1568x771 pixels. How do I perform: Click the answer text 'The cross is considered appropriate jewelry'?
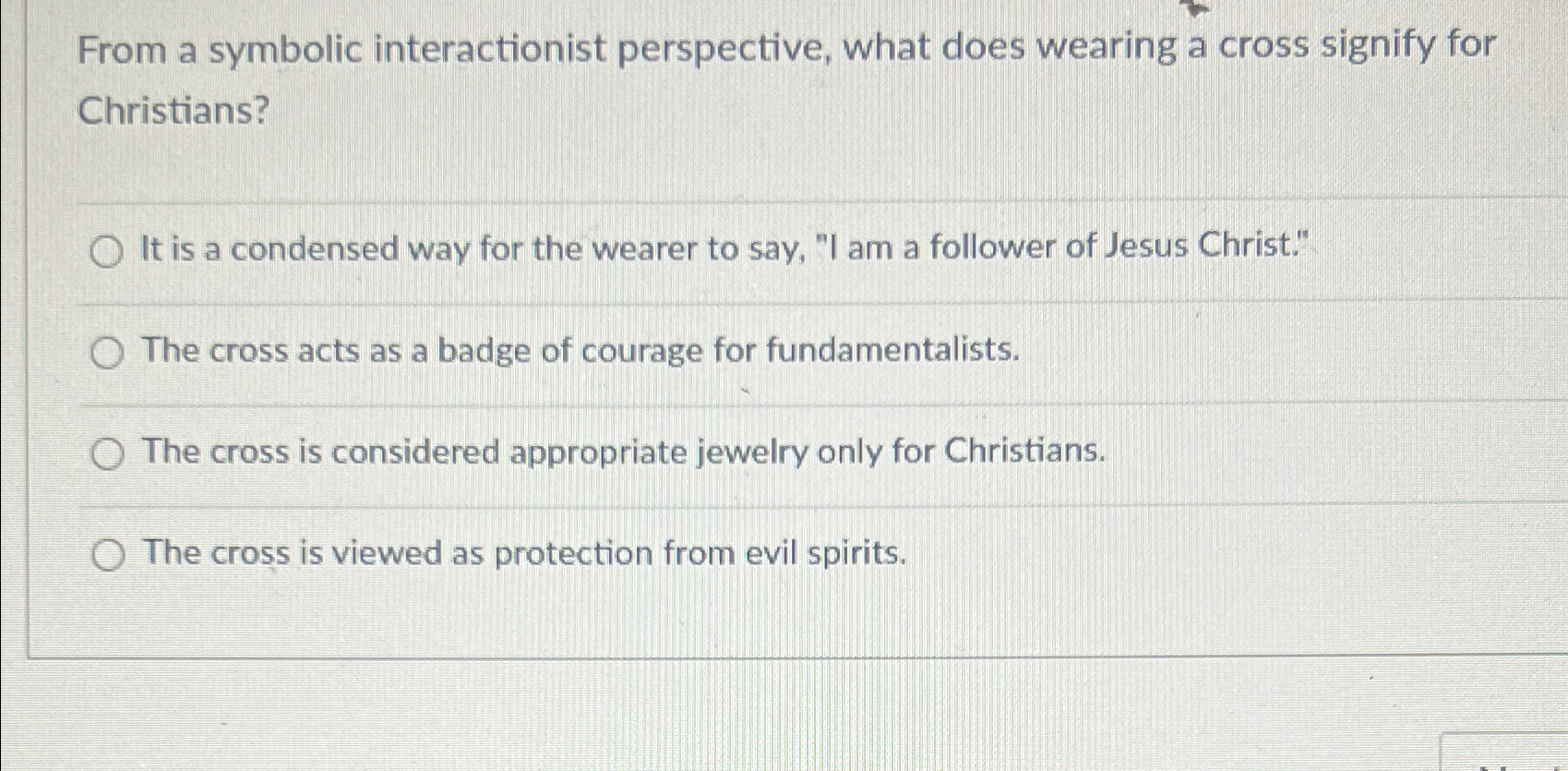click(624, 452)
